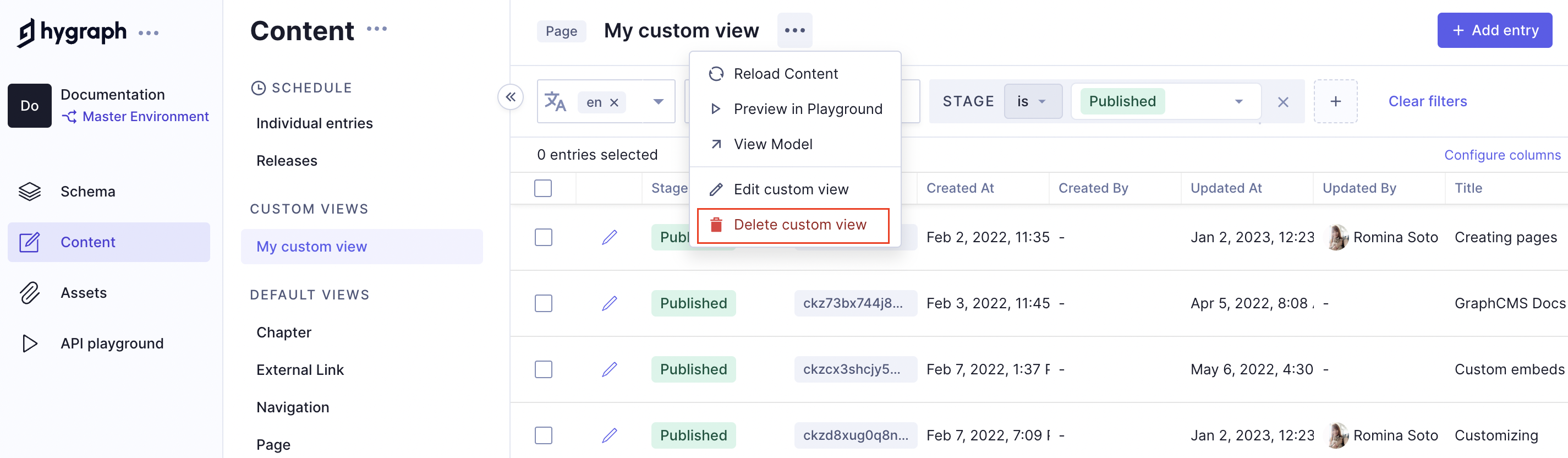1568x458 pixels.
Task: Click the Clear filters link
Action: click(x=1427, y=102)
